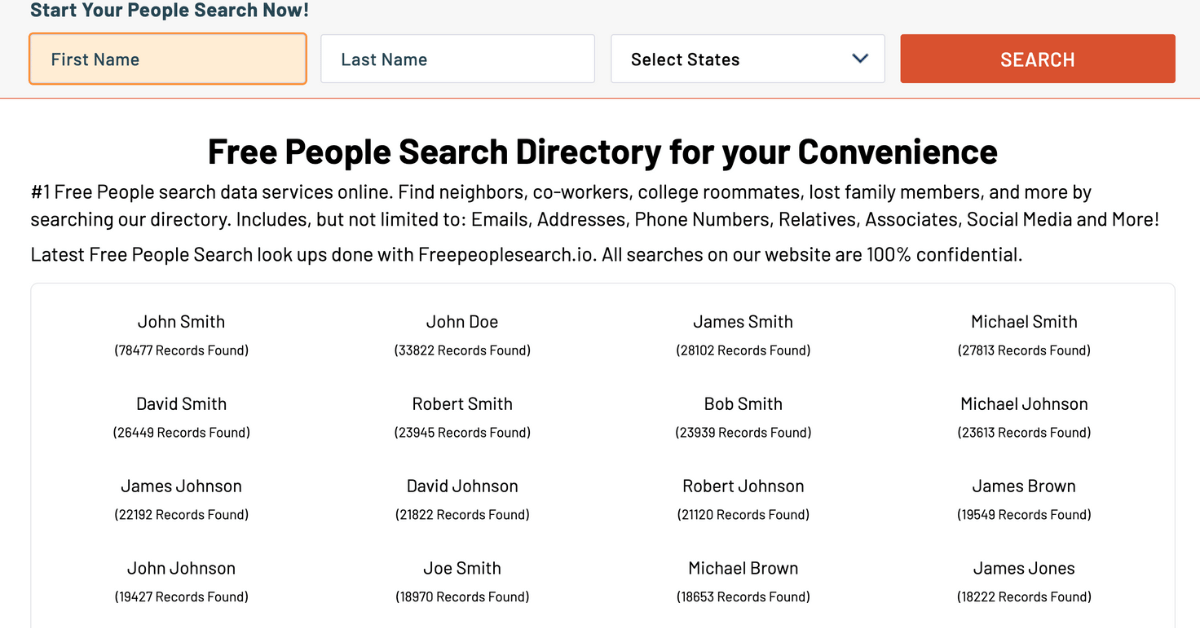Open the John Johnson search listing
This screenshot has height=628, width=1200.
click(x=181, y=567)
